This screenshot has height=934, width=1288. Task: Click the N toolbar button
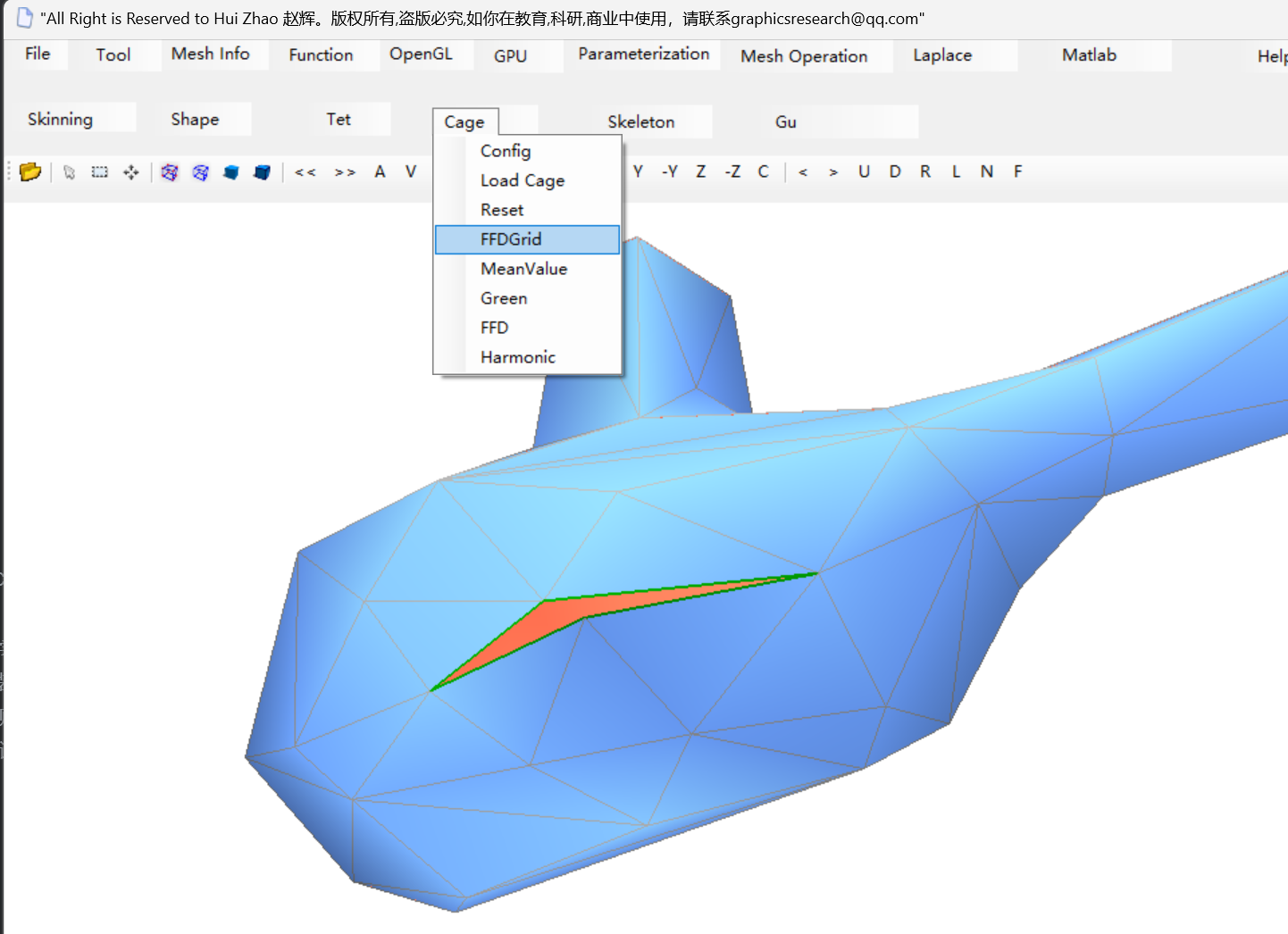986,171
